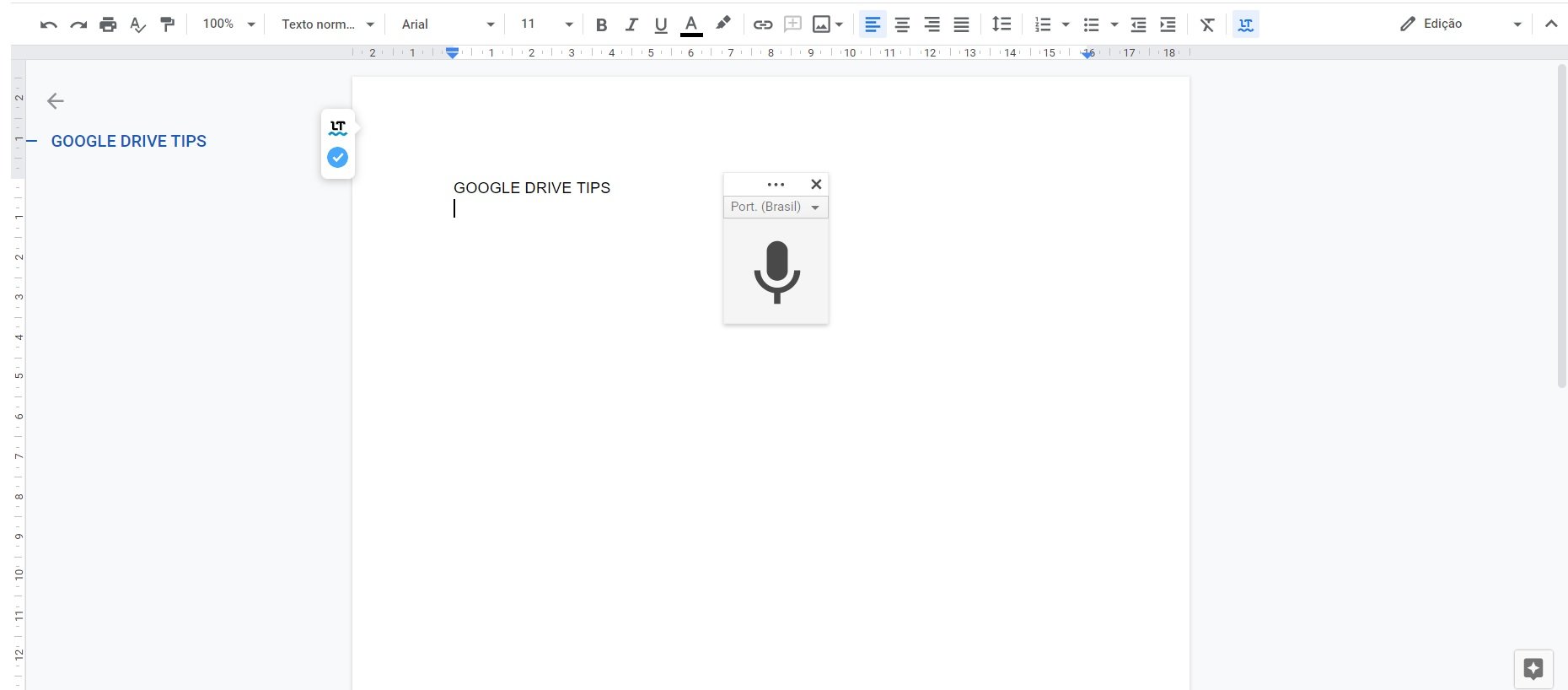
Task: Click the vertical scrollbar thumb
Action: (1561, 226)
